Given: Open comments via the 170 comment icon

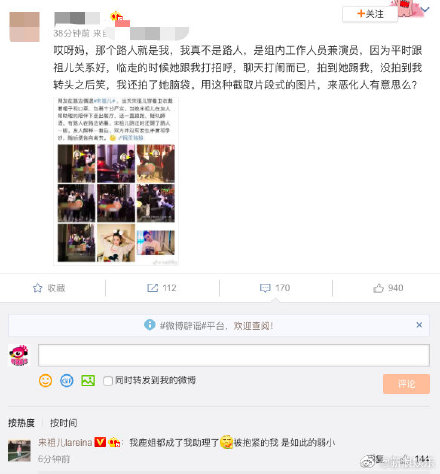Looking at the screenshot, I should coord(265,288).
